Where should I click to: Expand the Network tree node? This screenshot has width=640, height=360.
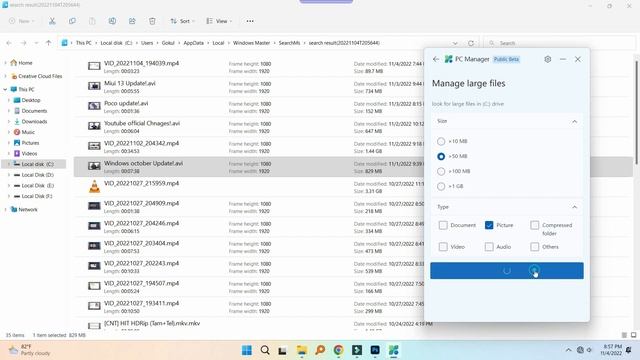[x=5, y=209]
